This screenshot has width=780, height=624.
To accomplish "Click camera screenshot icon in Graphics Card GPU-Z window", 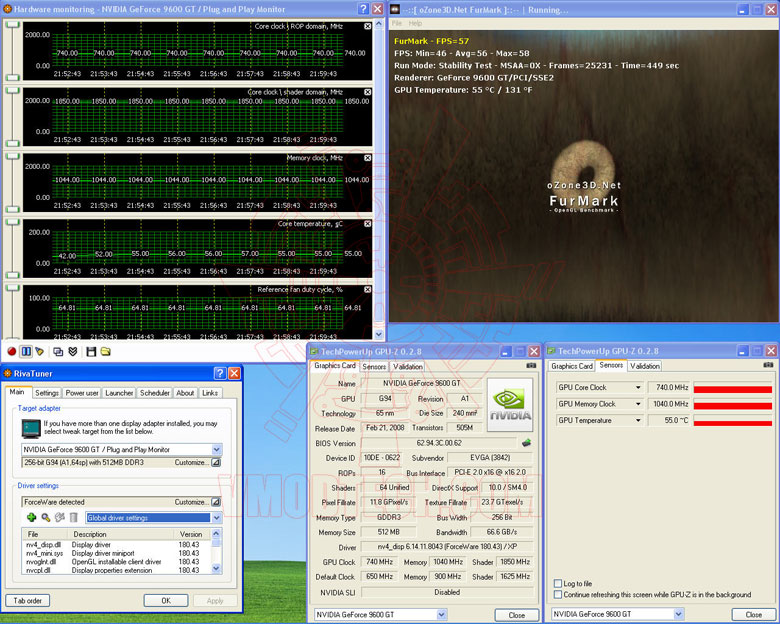I will [x=531, y=365].
